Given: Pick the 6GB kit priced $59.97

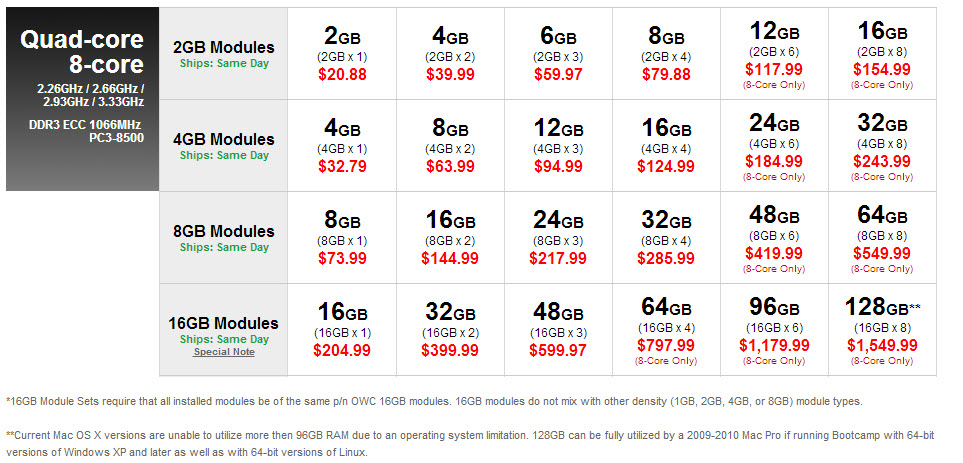Looking at the screenshot, I should (x=558, y=53).
